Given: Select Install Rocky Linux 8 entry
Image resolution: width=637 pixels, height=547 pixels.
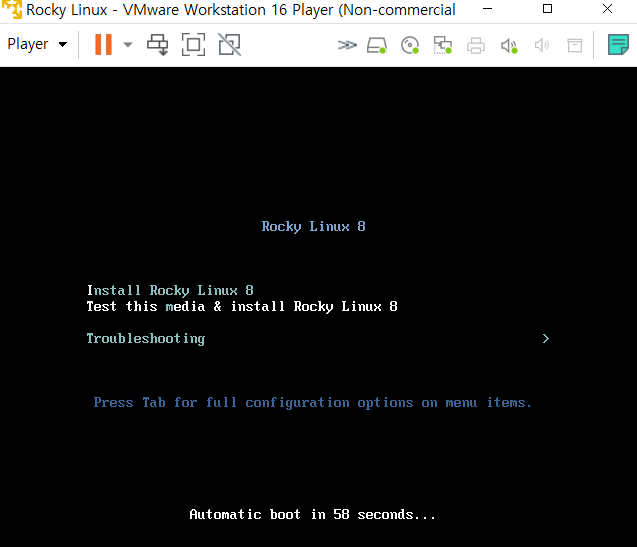Looking at the screenshot, I should pos(170,290).
